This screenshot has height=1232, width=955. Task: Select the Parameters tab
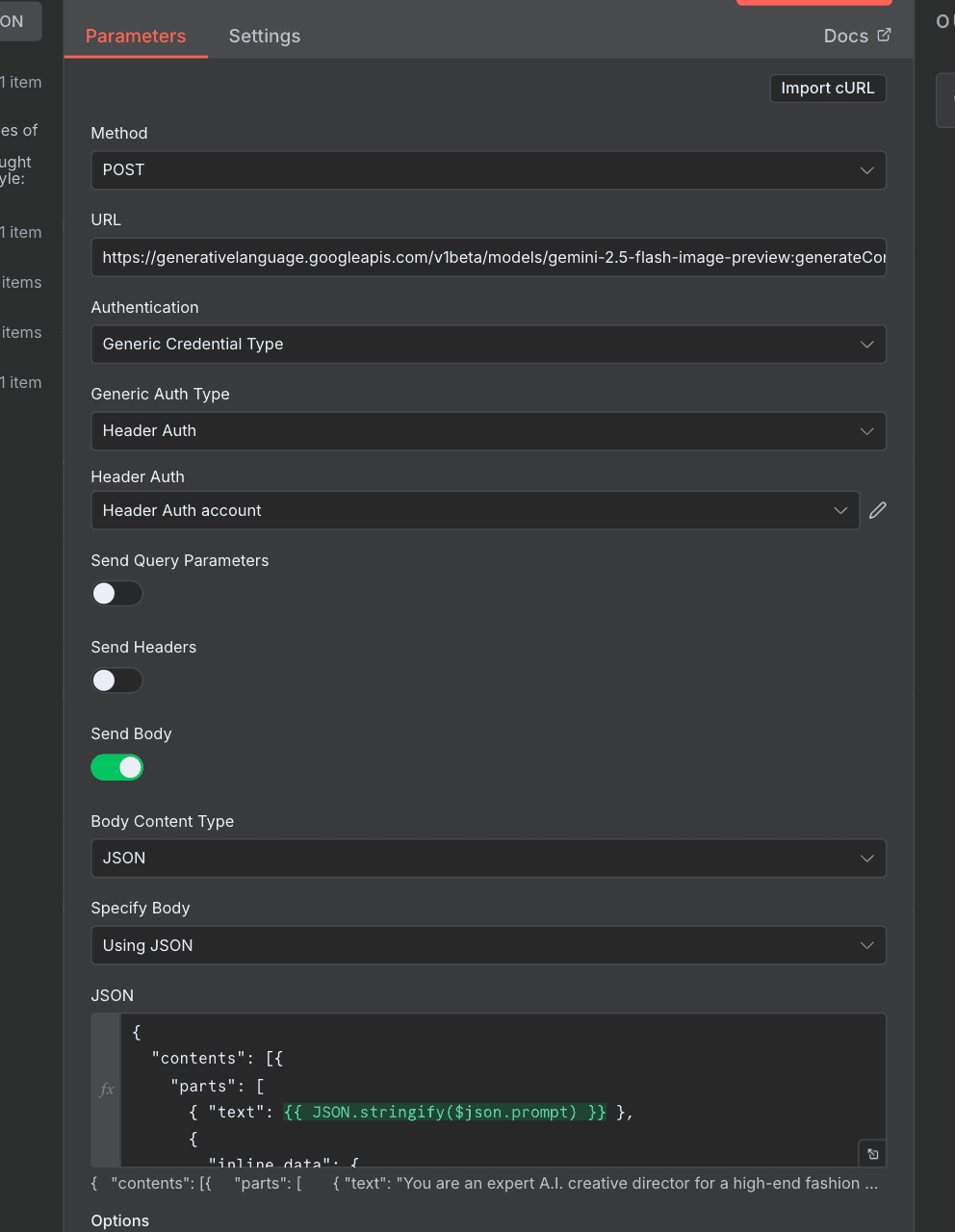tap(136, 36)
